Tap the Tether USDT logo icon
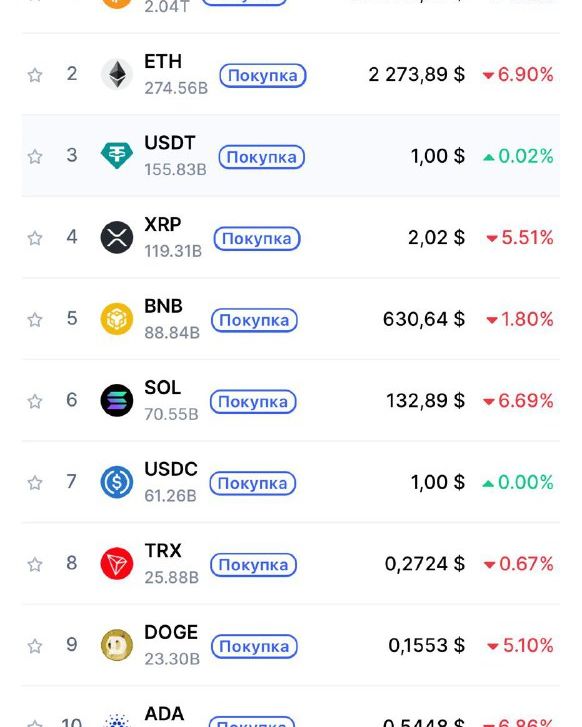582x727 pixels. click(x=117, y=156)
